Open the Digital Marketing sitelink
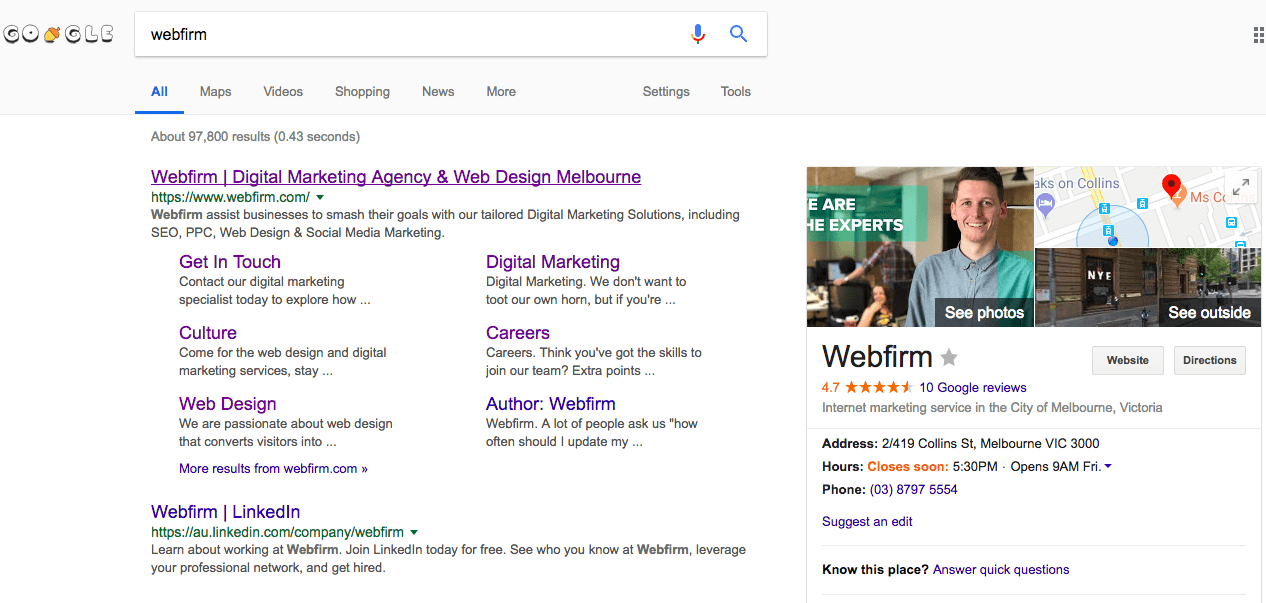 tap(553, 262)
